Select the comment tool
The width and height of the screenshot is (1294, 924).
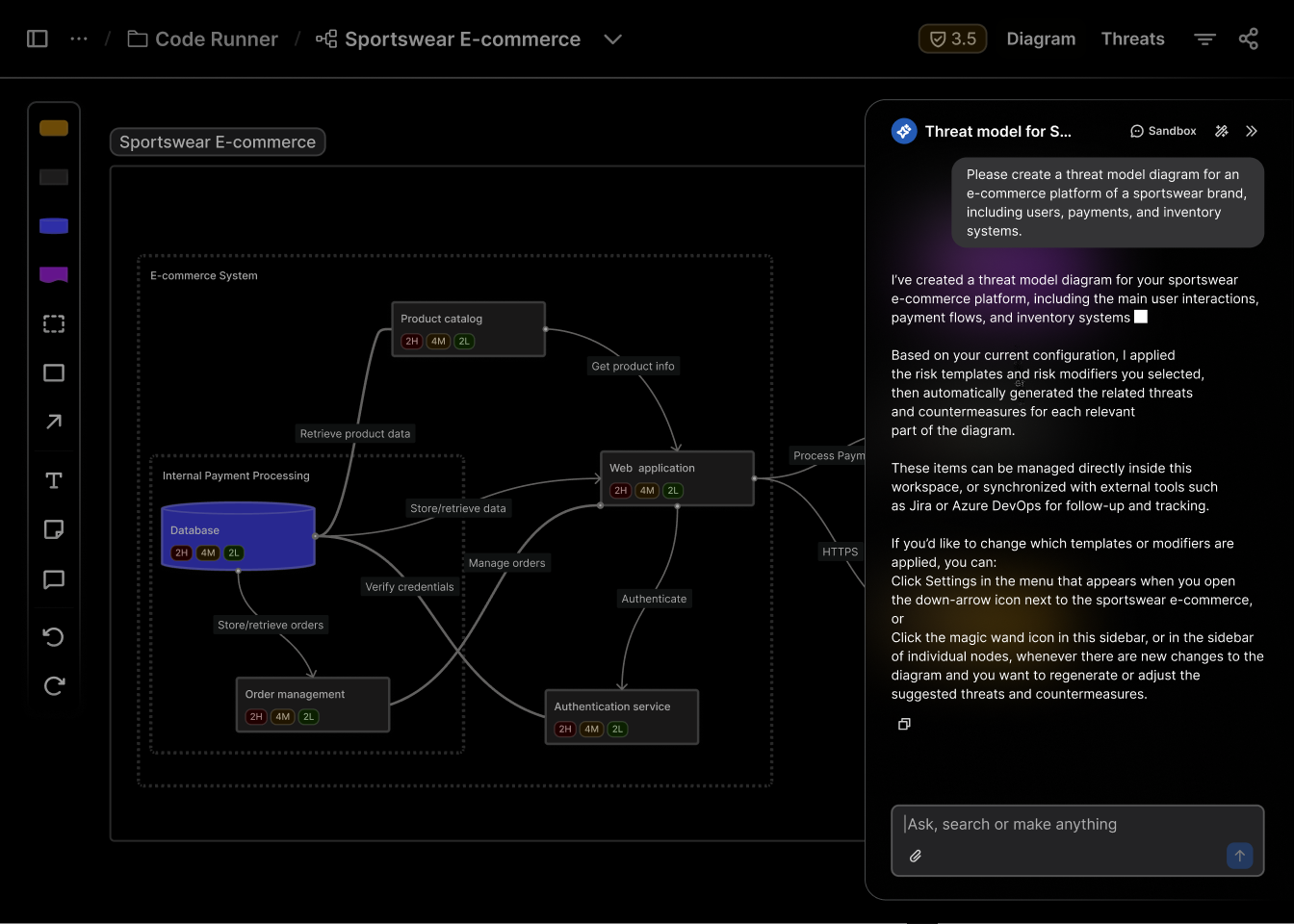pos(54,579)
